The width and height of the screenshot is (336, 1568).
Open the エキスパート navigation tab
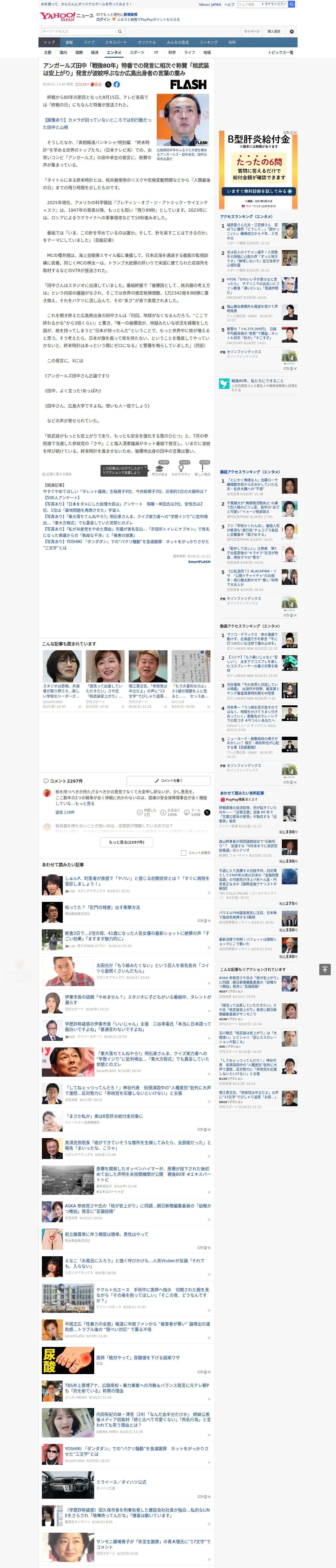116,43
